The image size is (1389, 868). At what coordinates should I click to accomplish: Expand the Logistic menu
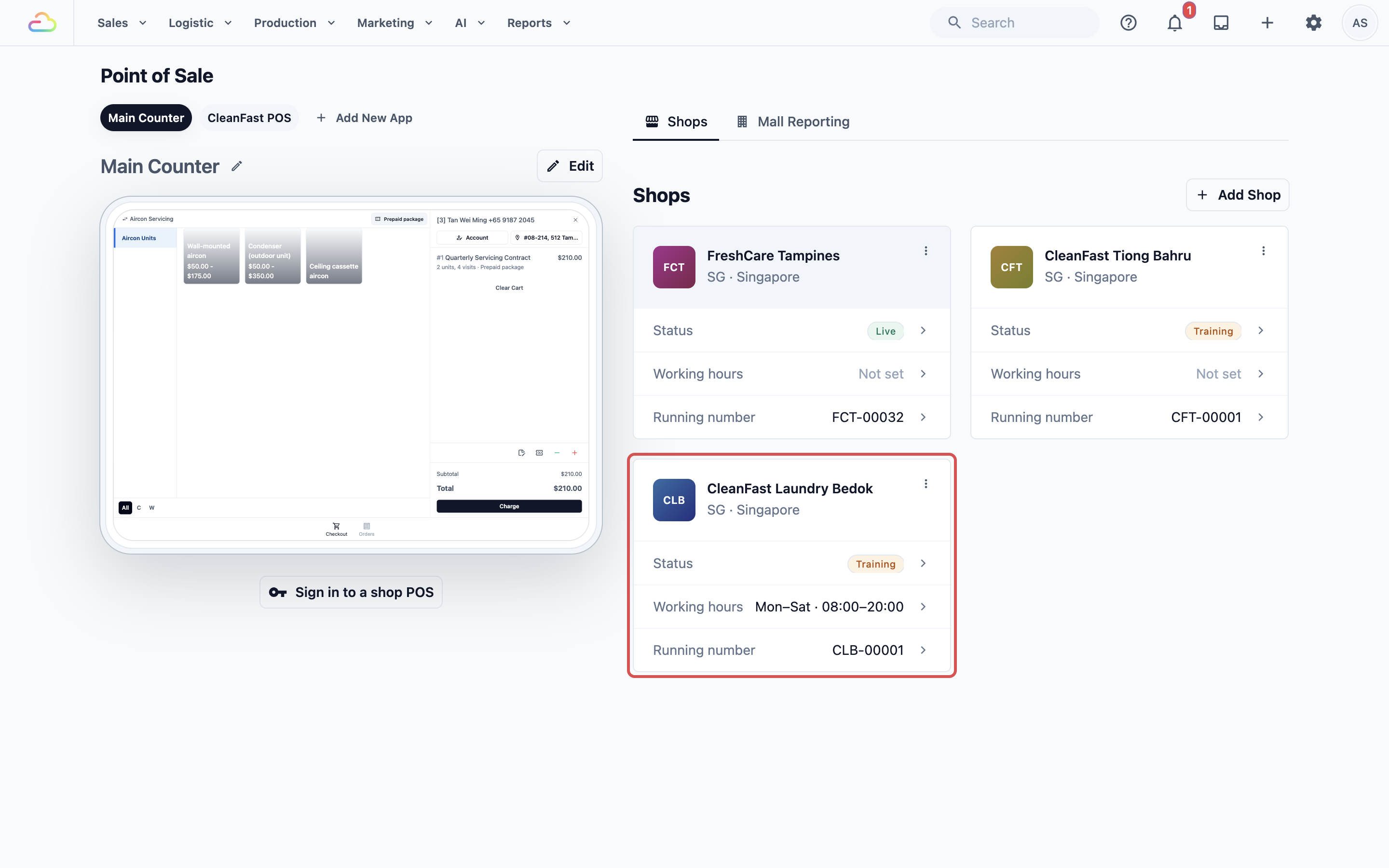click(200, 23)
